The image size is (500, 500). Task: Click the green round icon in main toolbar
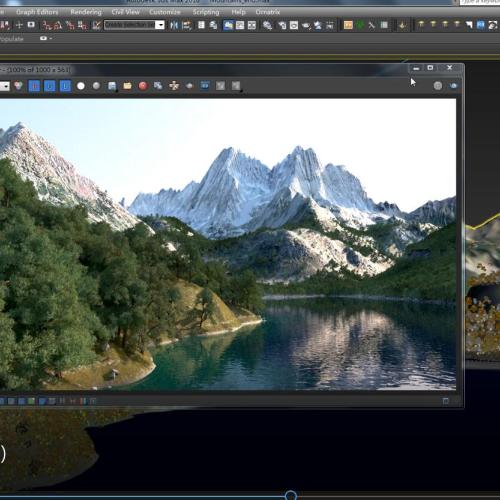click(360, 25)
